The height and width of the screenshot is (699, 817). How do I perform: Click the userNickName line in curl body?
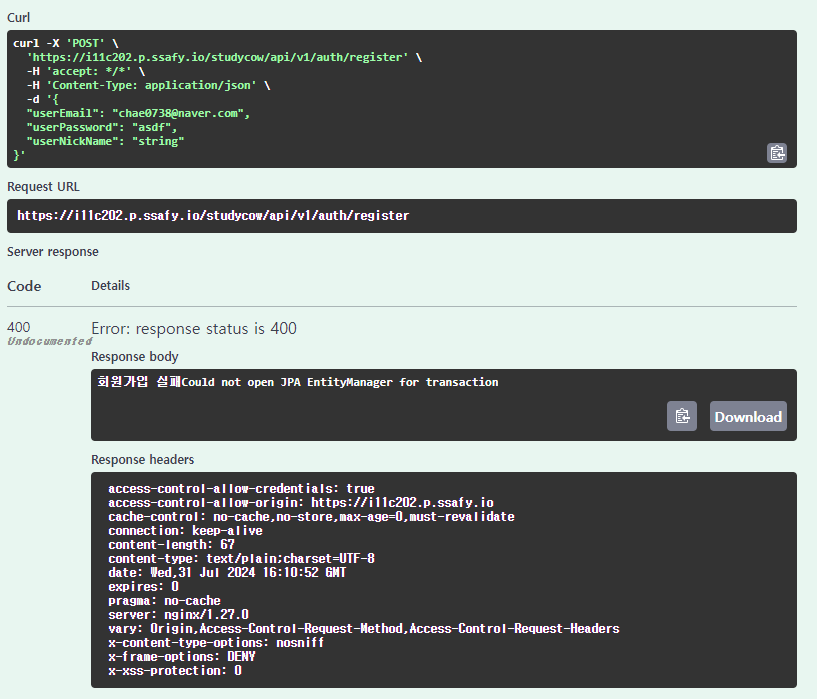(x=105, y=142)
